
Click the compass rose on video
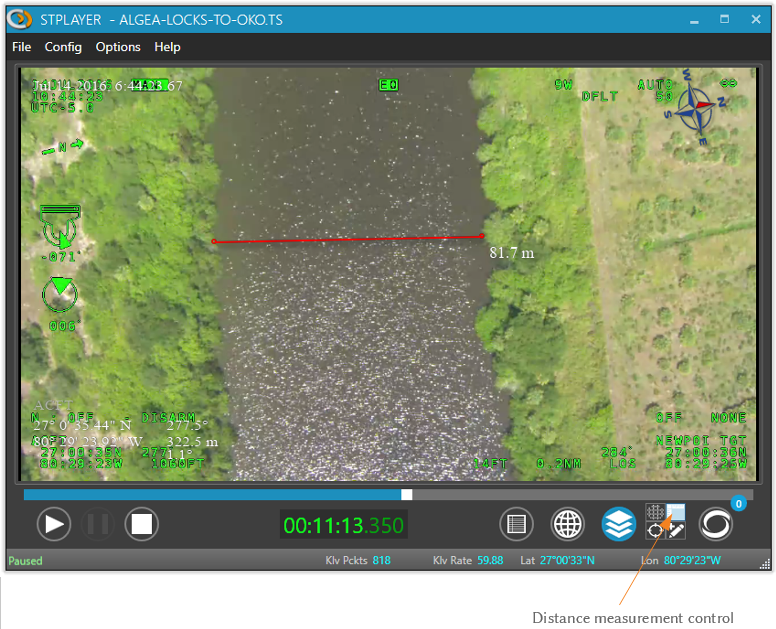pyautogui.click(x=697, y=106)
